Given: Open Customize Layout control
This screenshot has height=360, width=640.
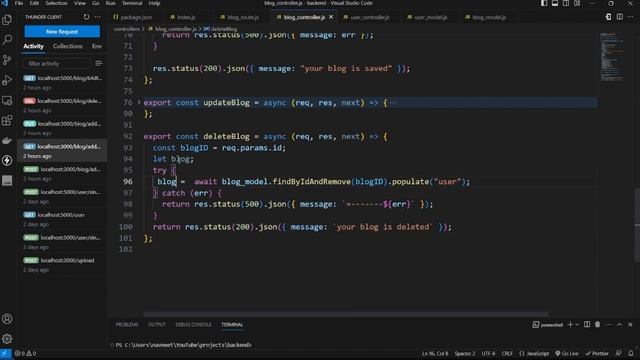Looking at the screenshot, I should 577,3.
